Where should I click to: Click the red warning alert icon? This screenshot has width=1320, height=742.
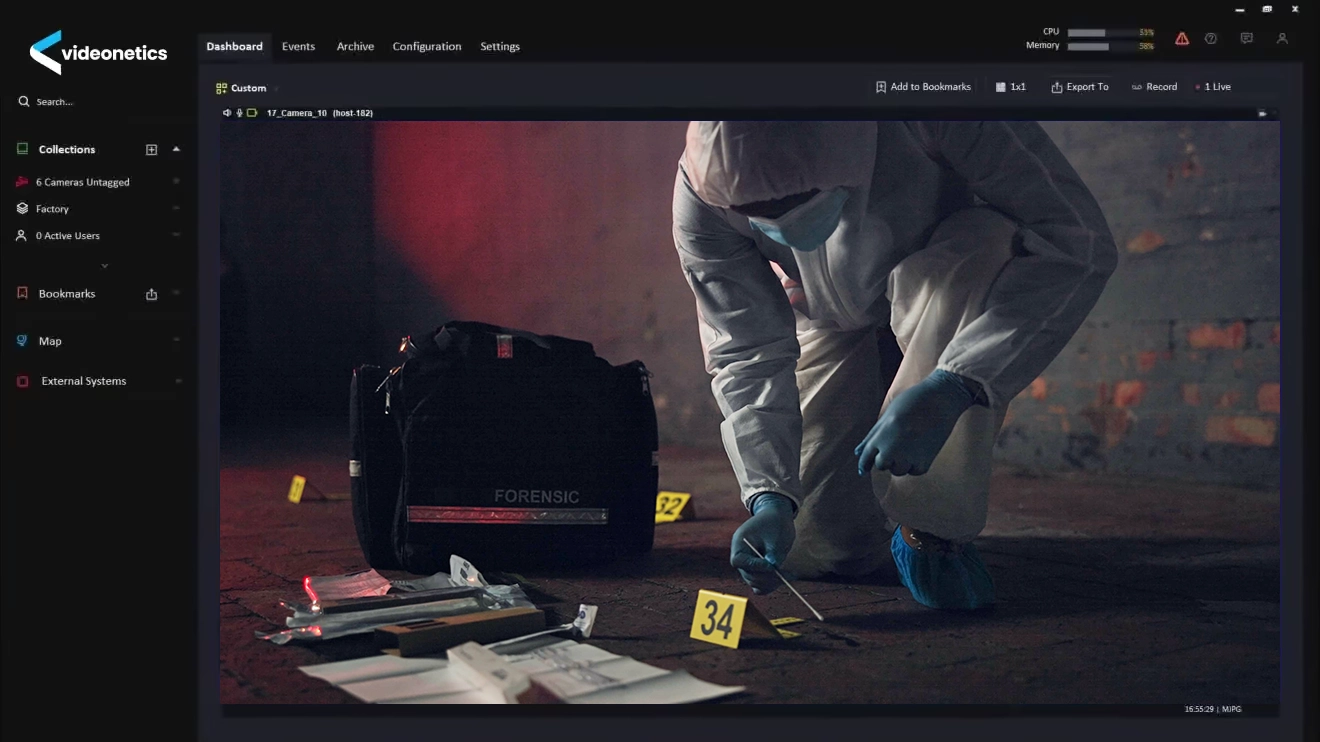[1182, 39]
